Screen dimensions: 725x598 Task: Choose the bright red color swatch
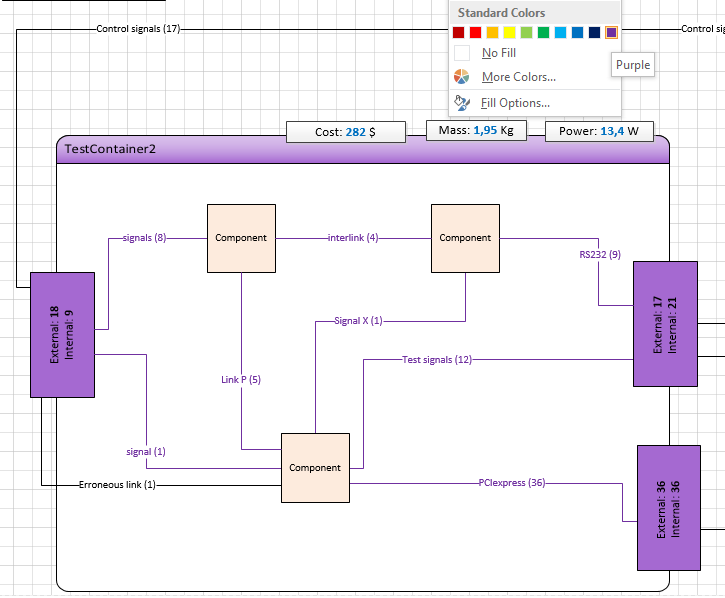tap(475, 32)
